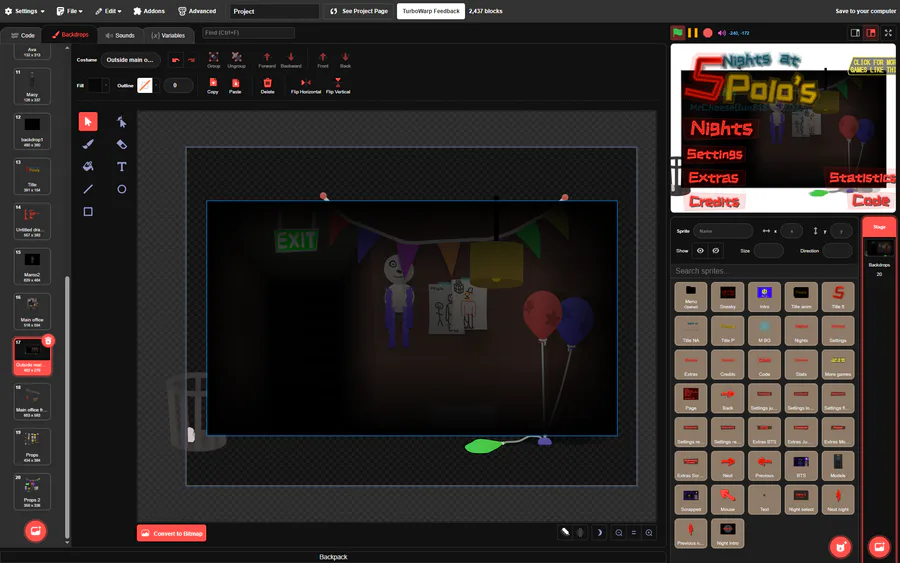Click Convert to Bitmap button
Viewport: 900px width, 563px height.
[x=172, y=533]
